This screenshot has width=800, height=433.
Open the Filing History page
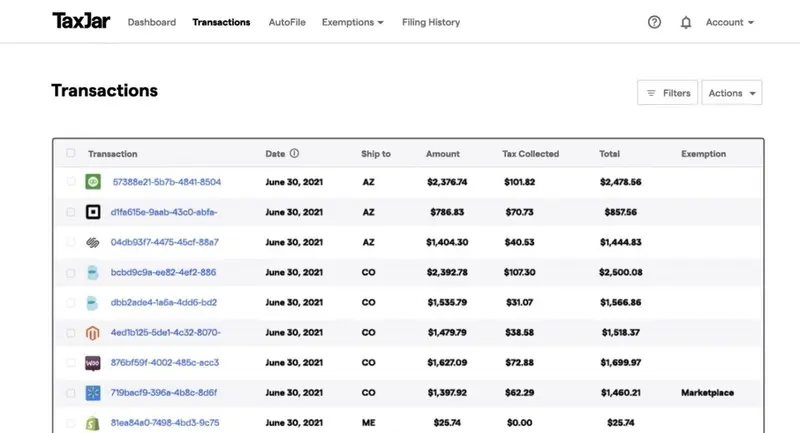[431, 22]
